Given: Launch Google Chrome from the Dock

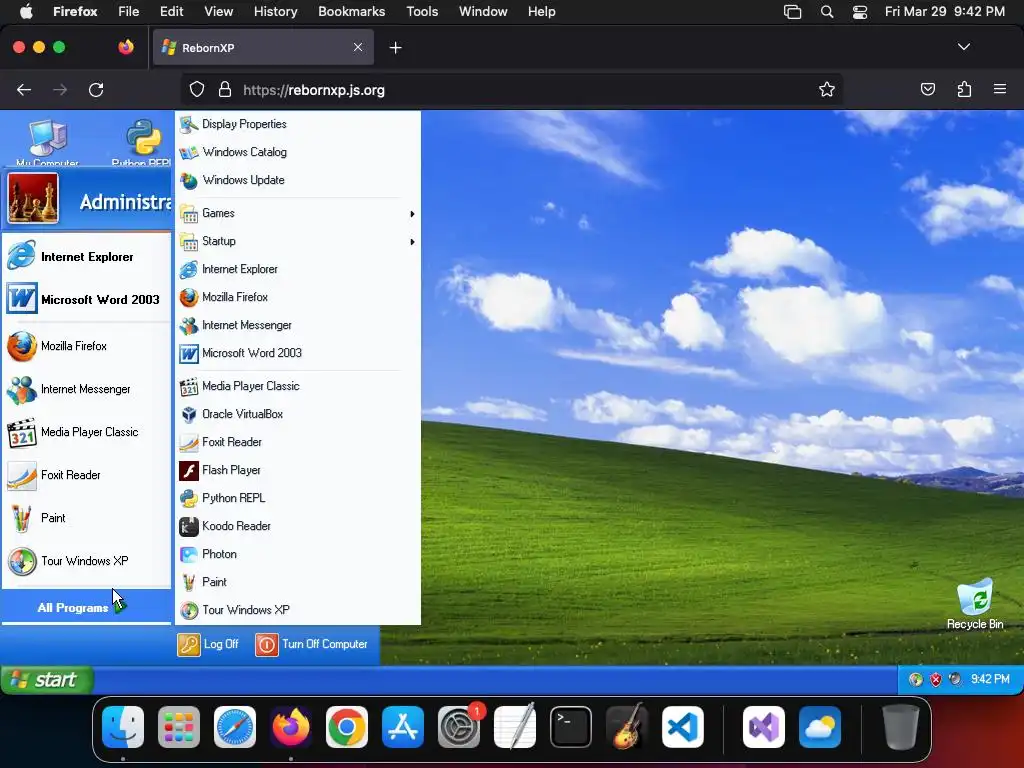Looking at the screenshot, I should click(347, 727).
